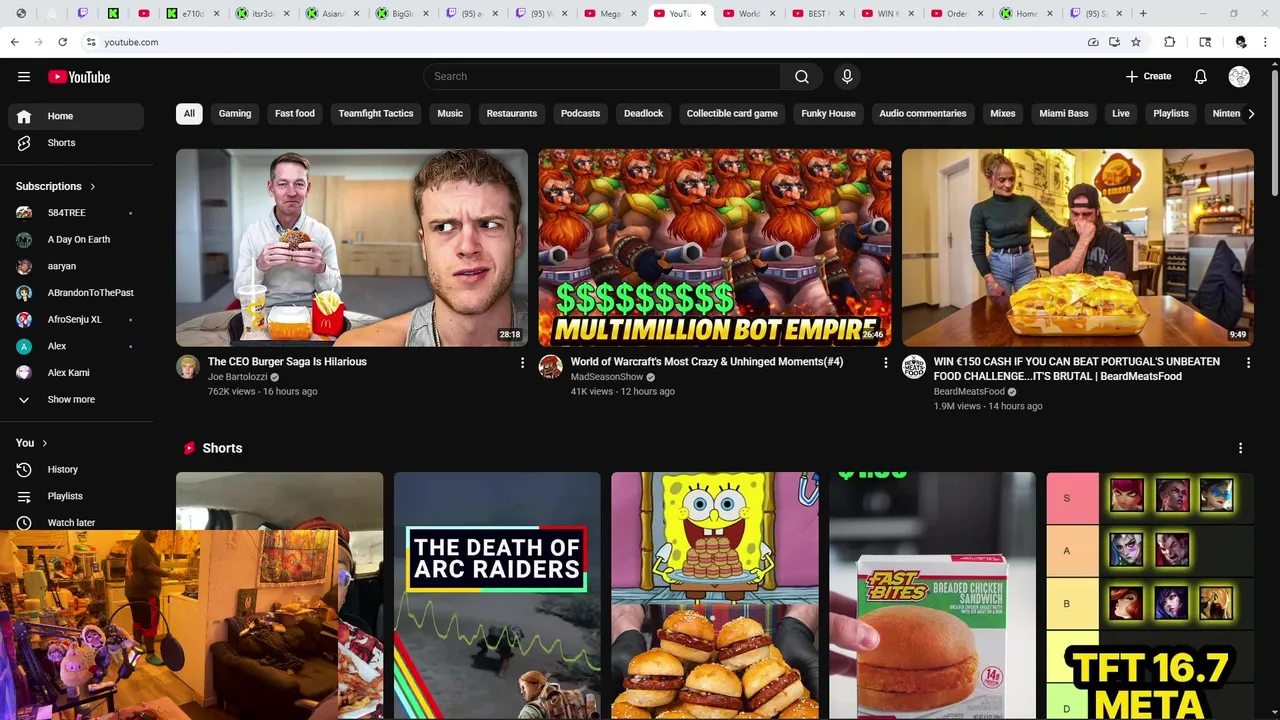Click Joe Bartolozzi channel avatar
This screenshot has width=1280, height=720.
tap(188, 366)
